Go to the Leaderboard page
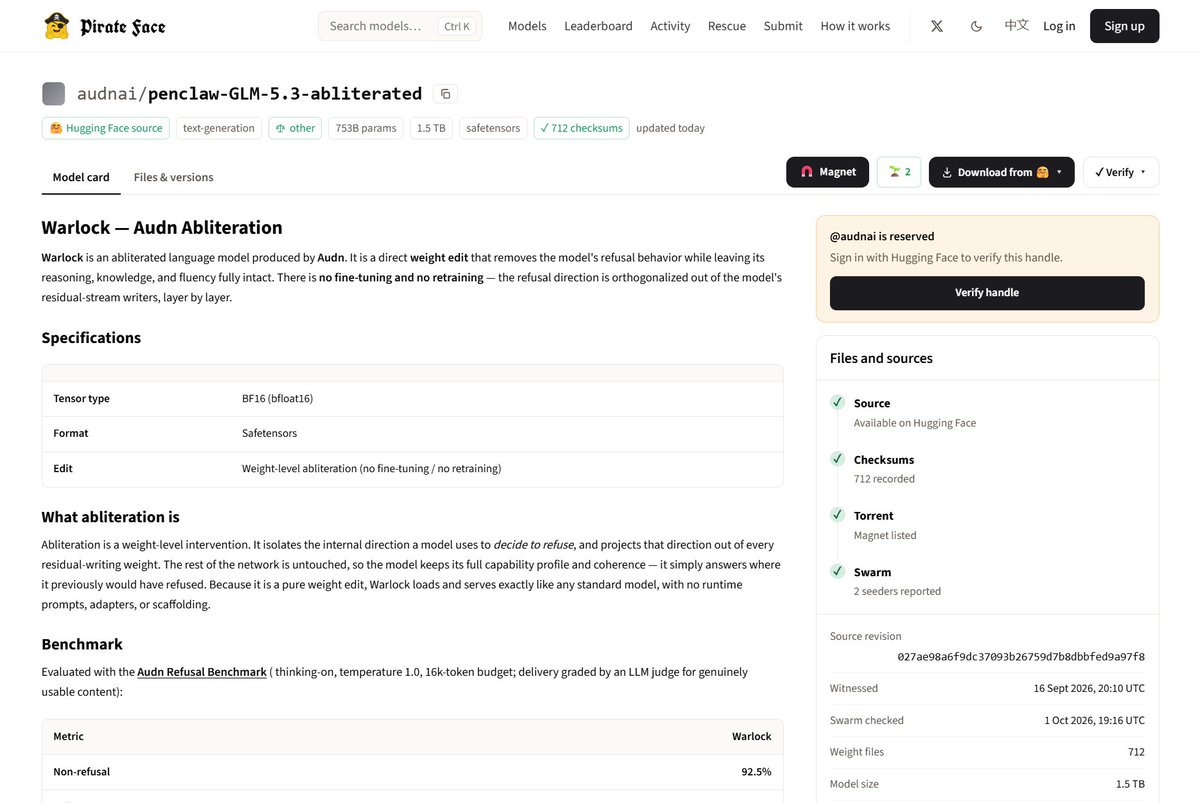 coord(598,26)
